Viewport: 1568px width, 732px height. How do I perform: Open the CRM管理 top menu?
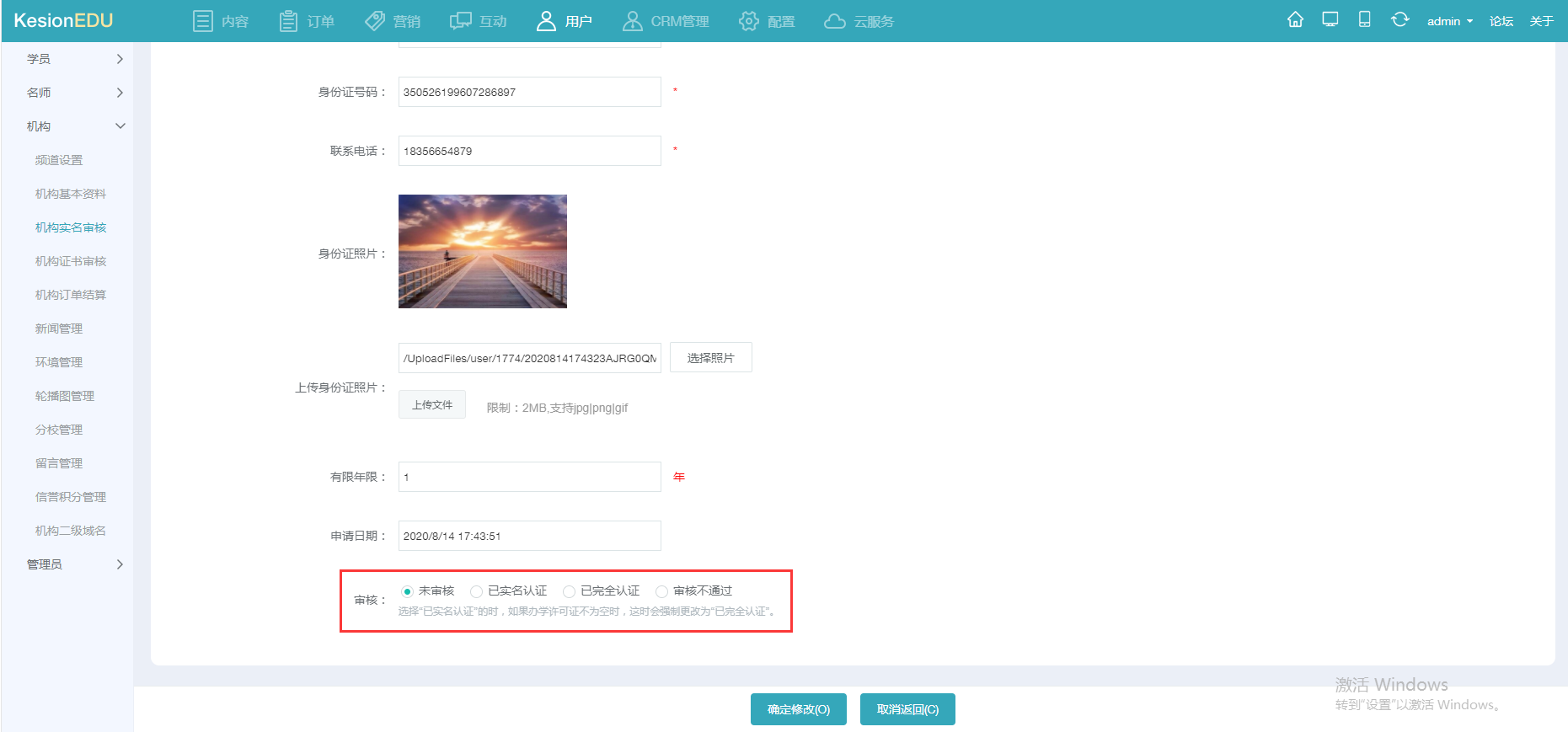tap(666, 21)
